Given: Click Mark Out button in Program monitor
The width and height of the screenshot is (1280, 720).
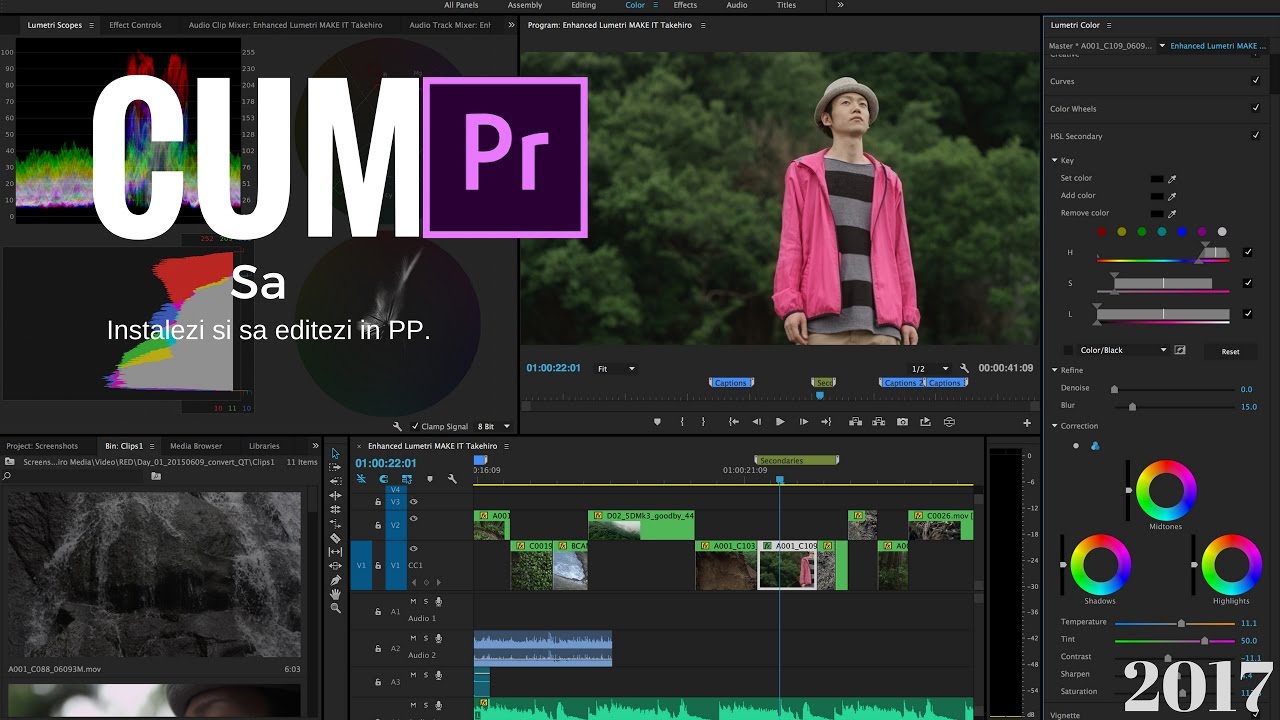Looking at the screenshot, I should point(703,422).
